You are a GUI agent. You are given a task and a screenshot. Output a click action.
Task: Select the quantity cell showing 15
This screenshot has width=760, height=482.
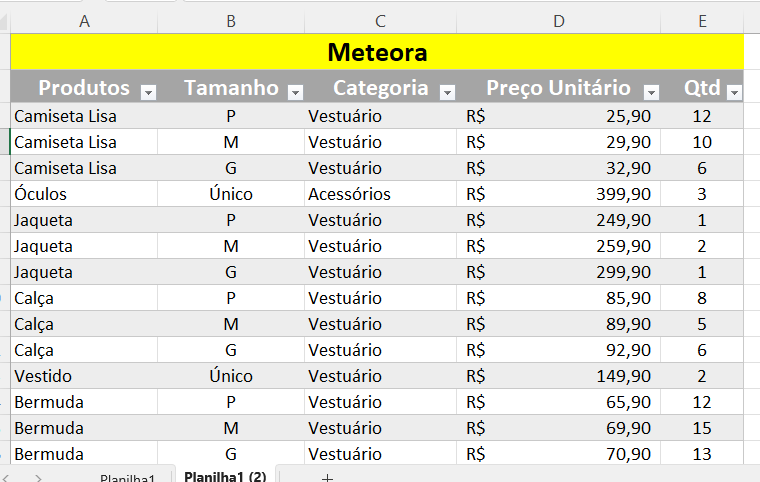pyautogui.click(x=702, y=428)
